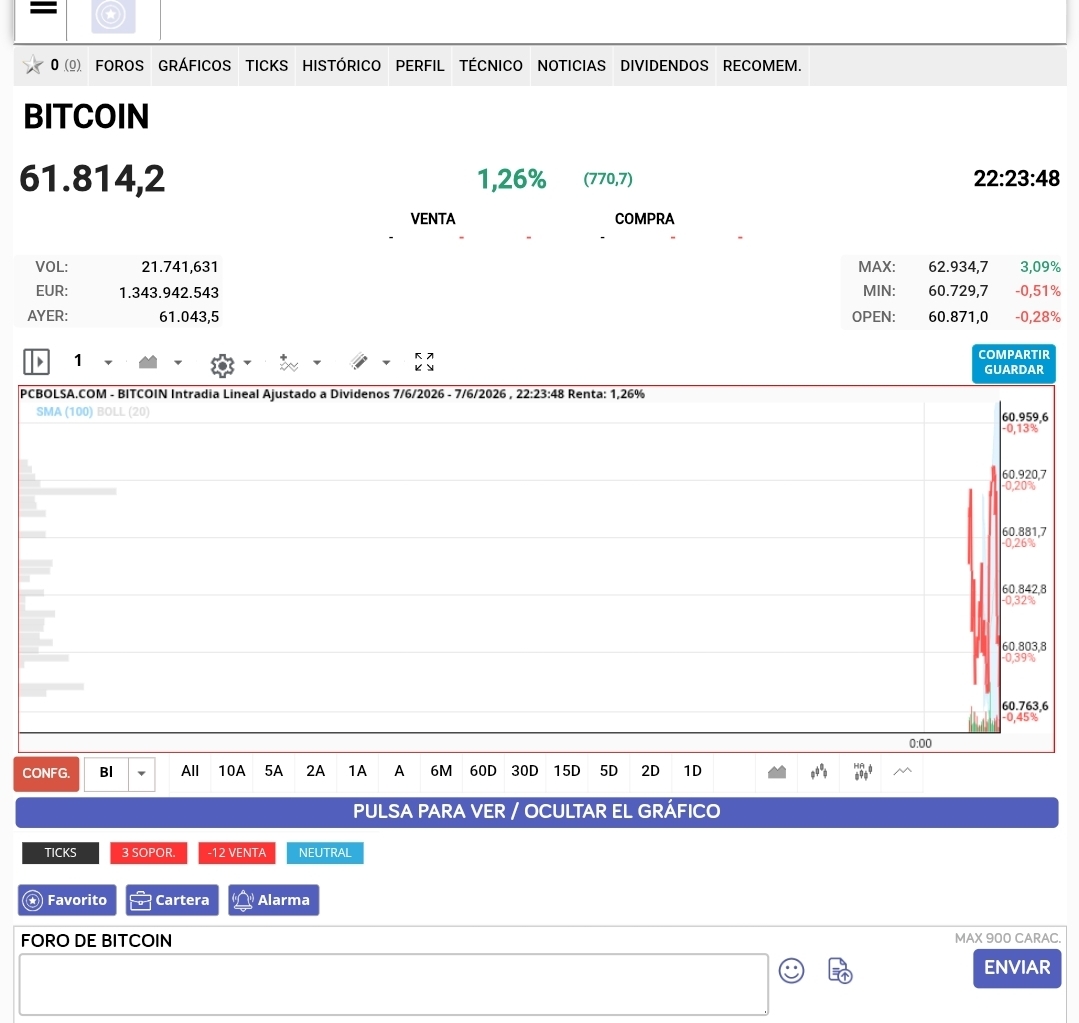Attach file using upload document icon
Image resolution: width=1079 pixels, height=1023 pixels.
click(x=840, y=971)
